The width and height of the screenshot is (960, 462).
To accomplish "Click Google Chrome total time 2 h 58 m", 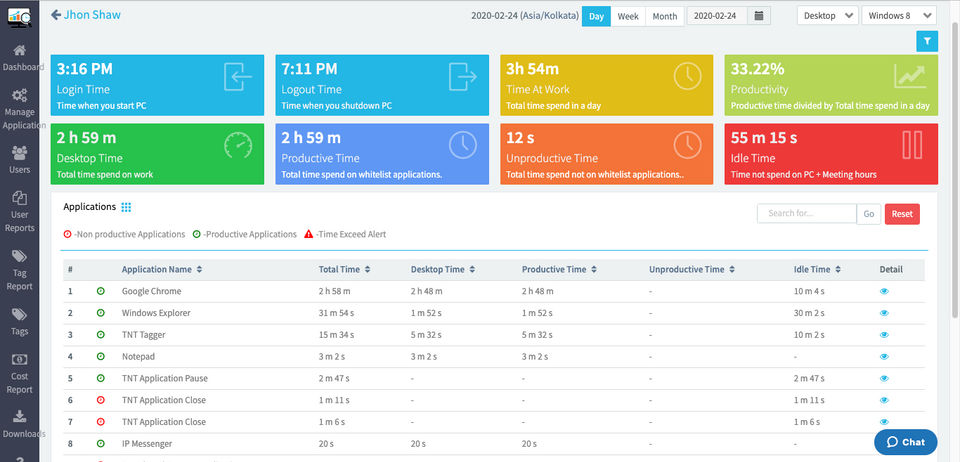I will click(334, 291).
